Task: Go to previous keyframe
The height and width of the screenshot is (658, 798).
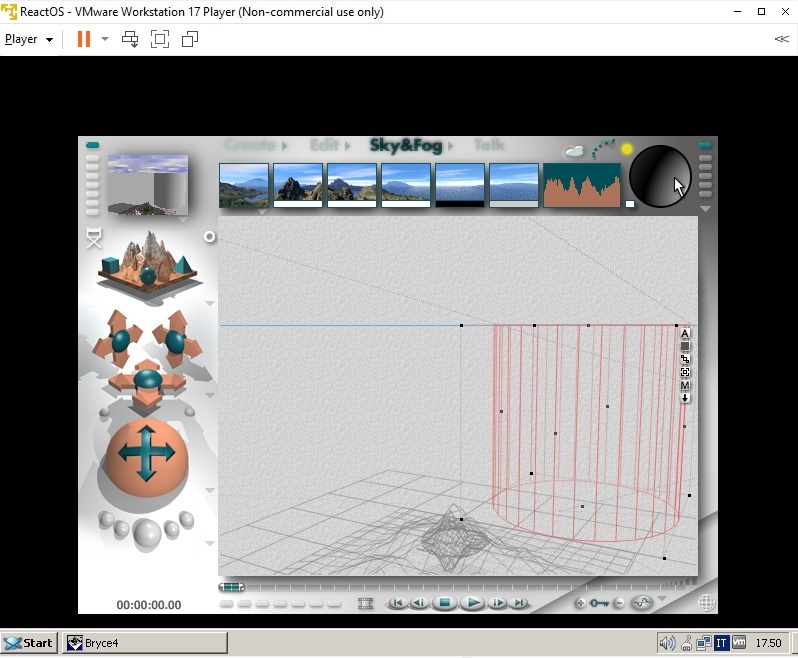Action: click(419, 603)
